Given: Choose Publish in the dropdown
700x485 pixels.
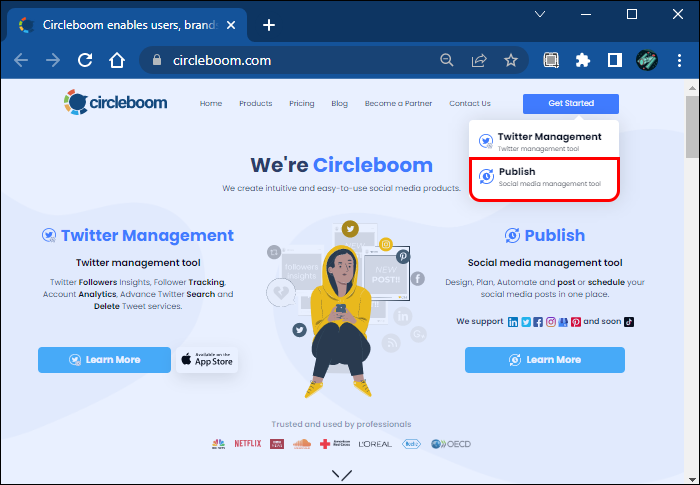Looking at the screenshot, I should (544, 178).
